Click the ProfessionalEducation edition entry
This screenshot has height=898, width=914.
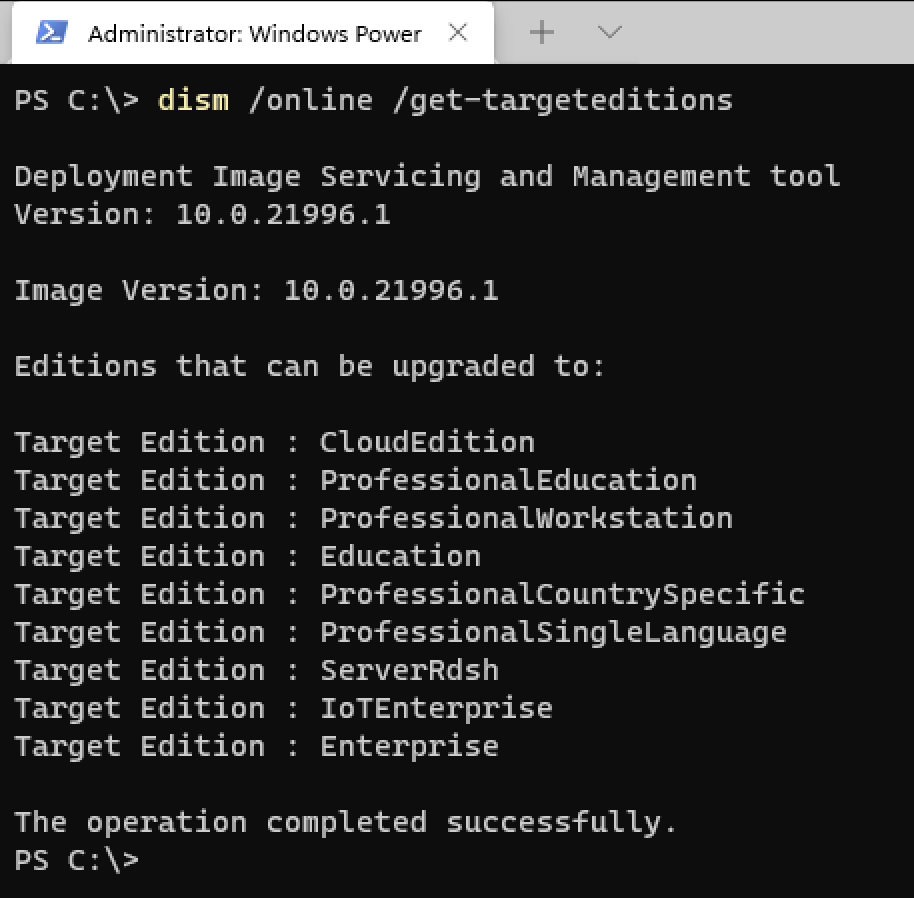click(508, 481)
